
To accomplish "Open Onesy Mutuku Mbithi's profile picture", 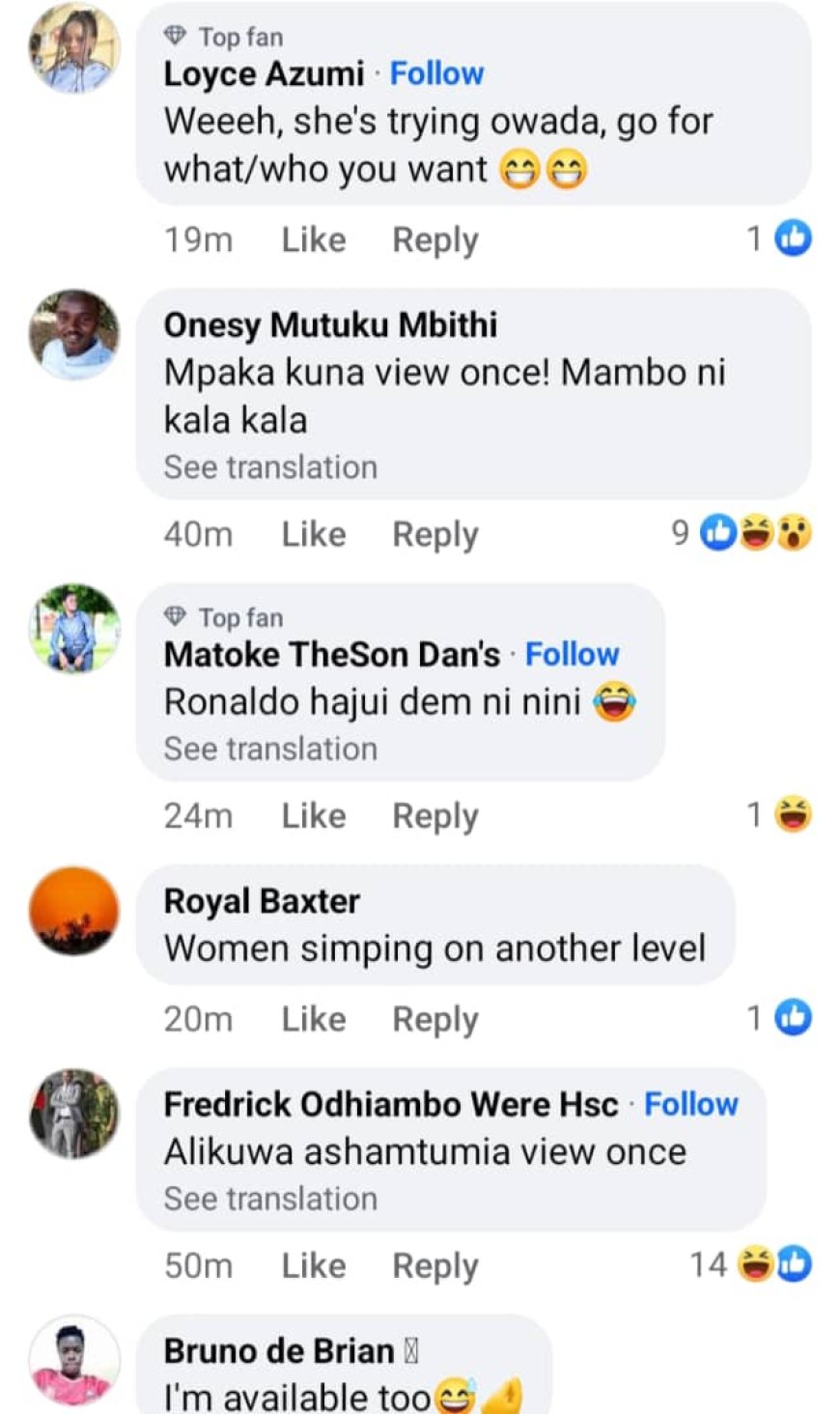I will [x=74, y=334].
